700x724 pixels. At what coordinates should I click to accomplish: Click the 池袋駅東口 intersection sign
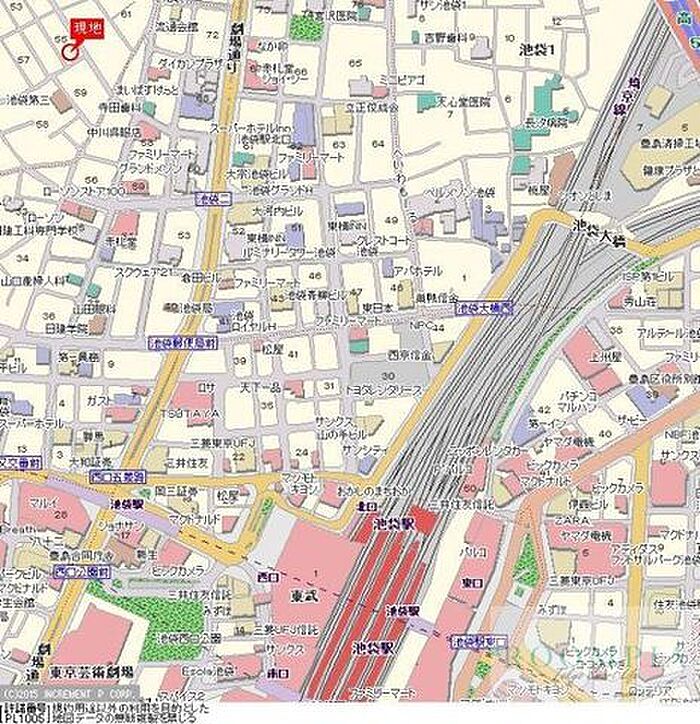[474, 640]
